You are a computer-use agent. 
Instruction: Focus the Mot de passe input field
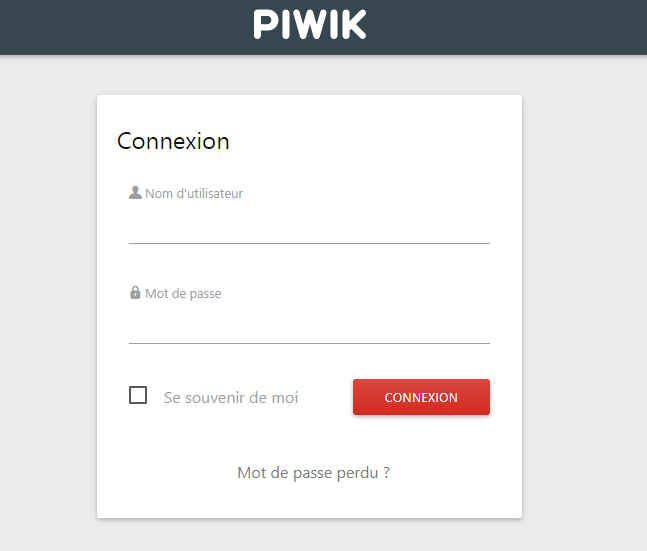tap(309, 325)
